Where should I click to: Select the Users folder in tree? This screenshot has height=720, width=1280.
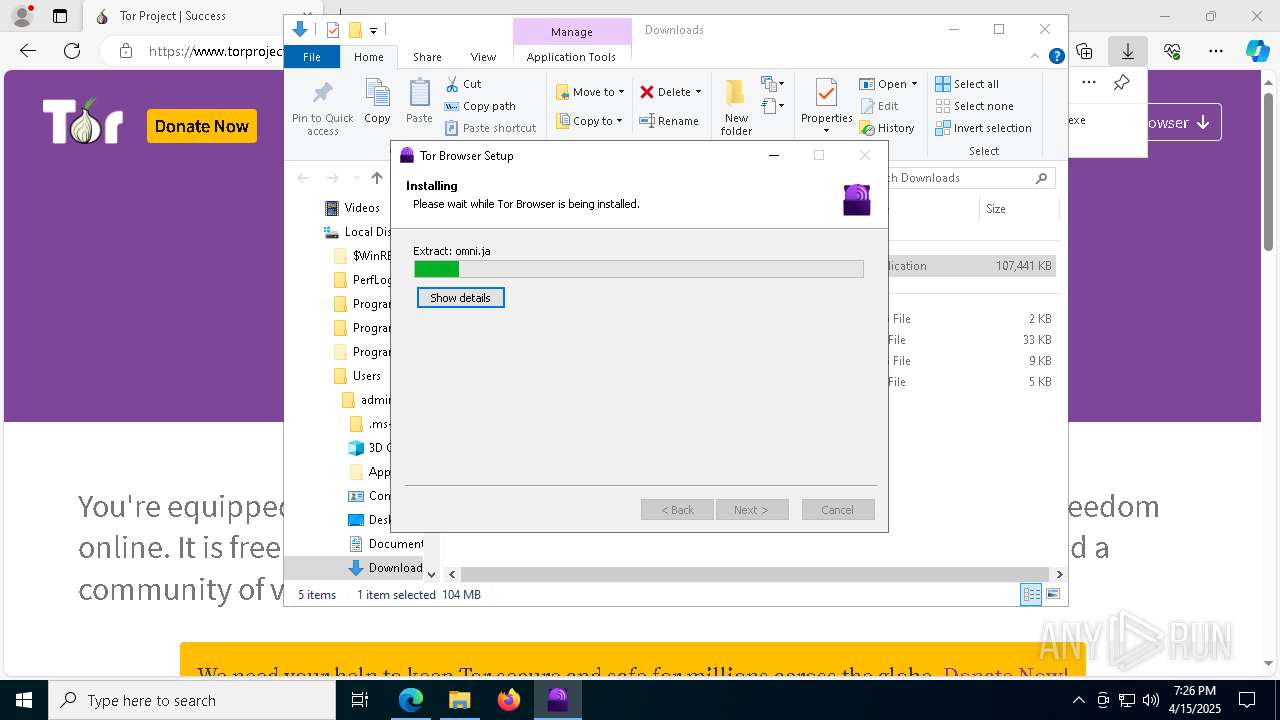point(357,376)
